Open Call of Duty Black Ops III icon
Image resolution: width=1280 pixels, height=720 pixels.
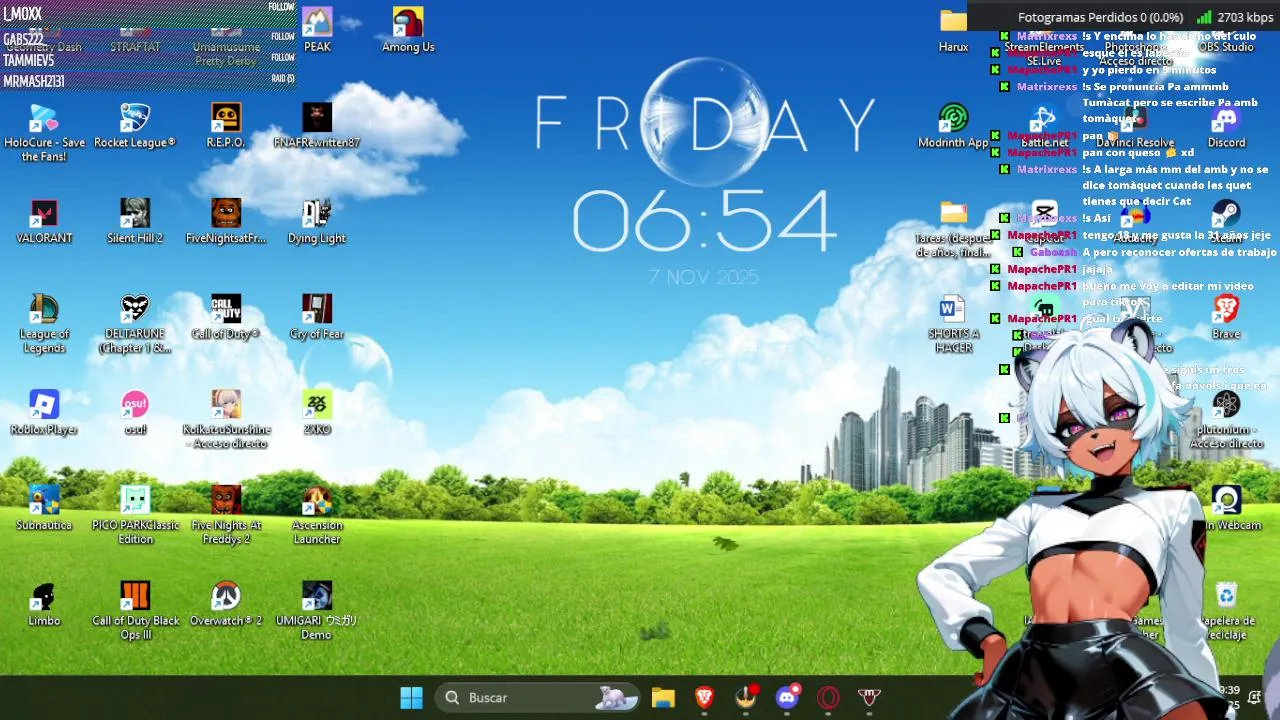[135, 612]
